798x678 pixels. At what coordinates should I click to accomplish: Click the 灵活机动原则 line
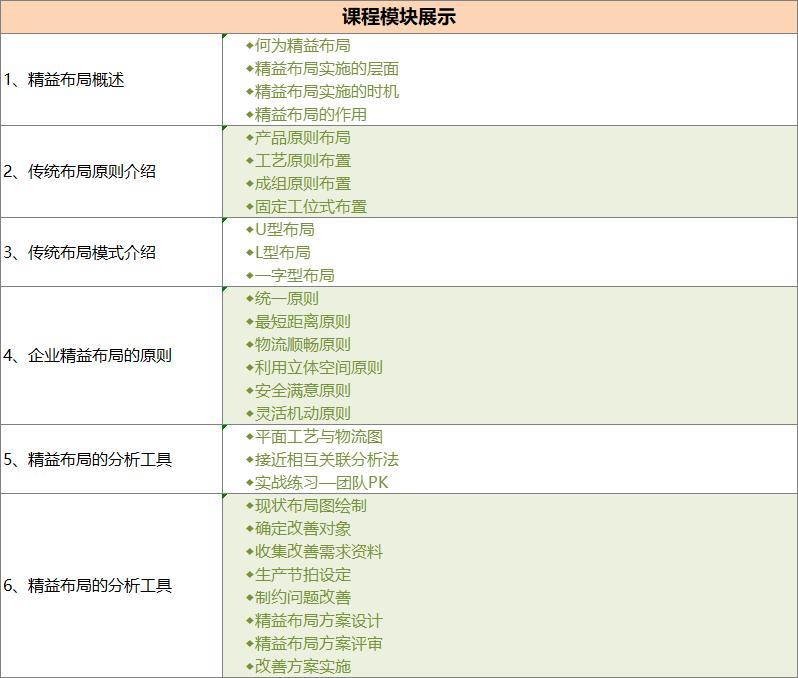(302, 413)
